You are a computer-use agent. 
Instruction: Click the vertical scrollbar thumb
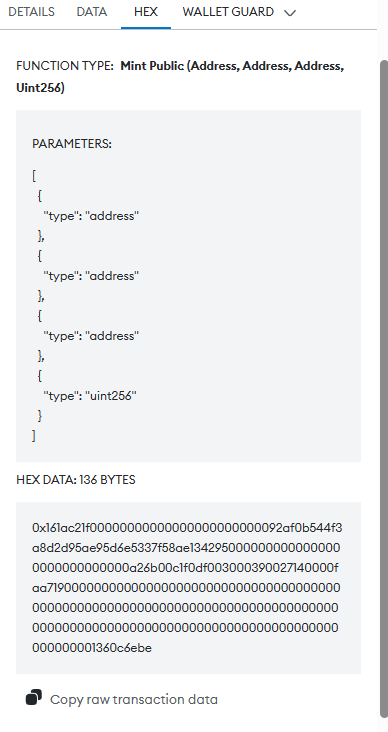tap(384, 387)
